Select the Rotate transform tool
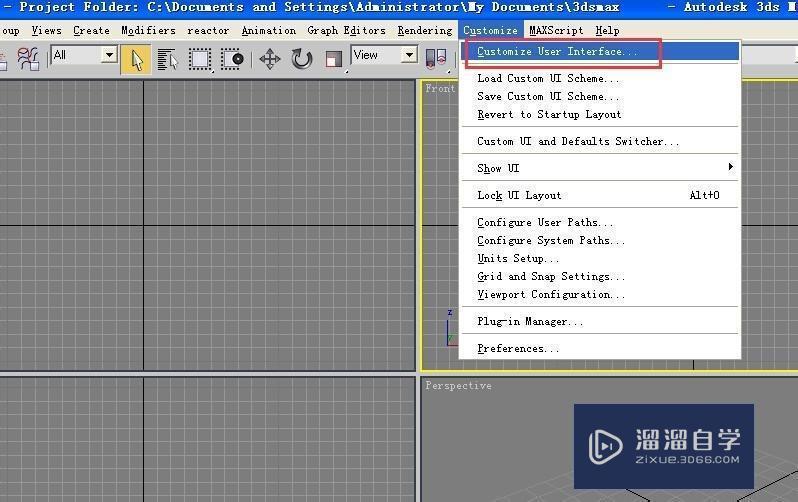This screenshot has width=798, height=502. point(302,59)
